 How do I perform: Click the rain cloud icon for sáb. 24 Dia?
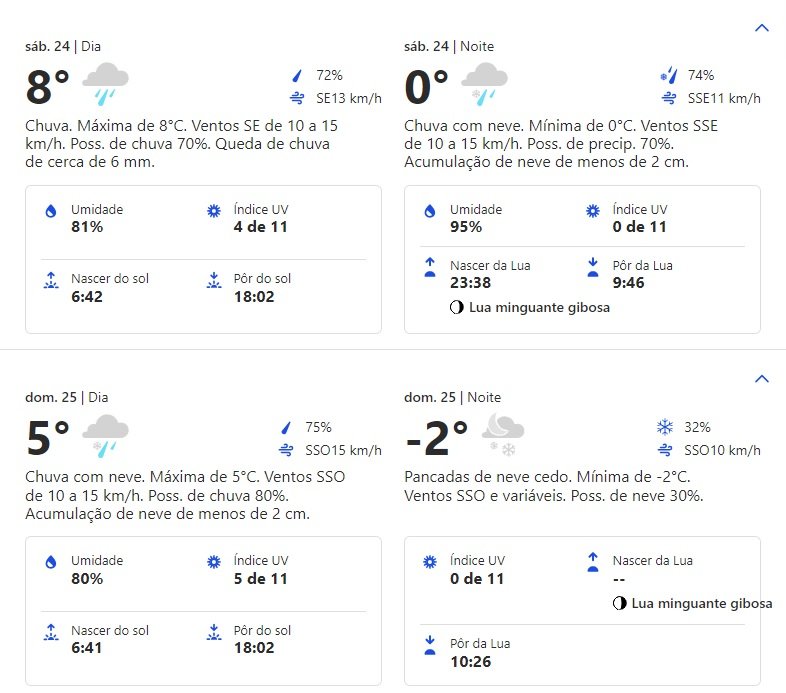pyautogui.click(x=105, y=84)
